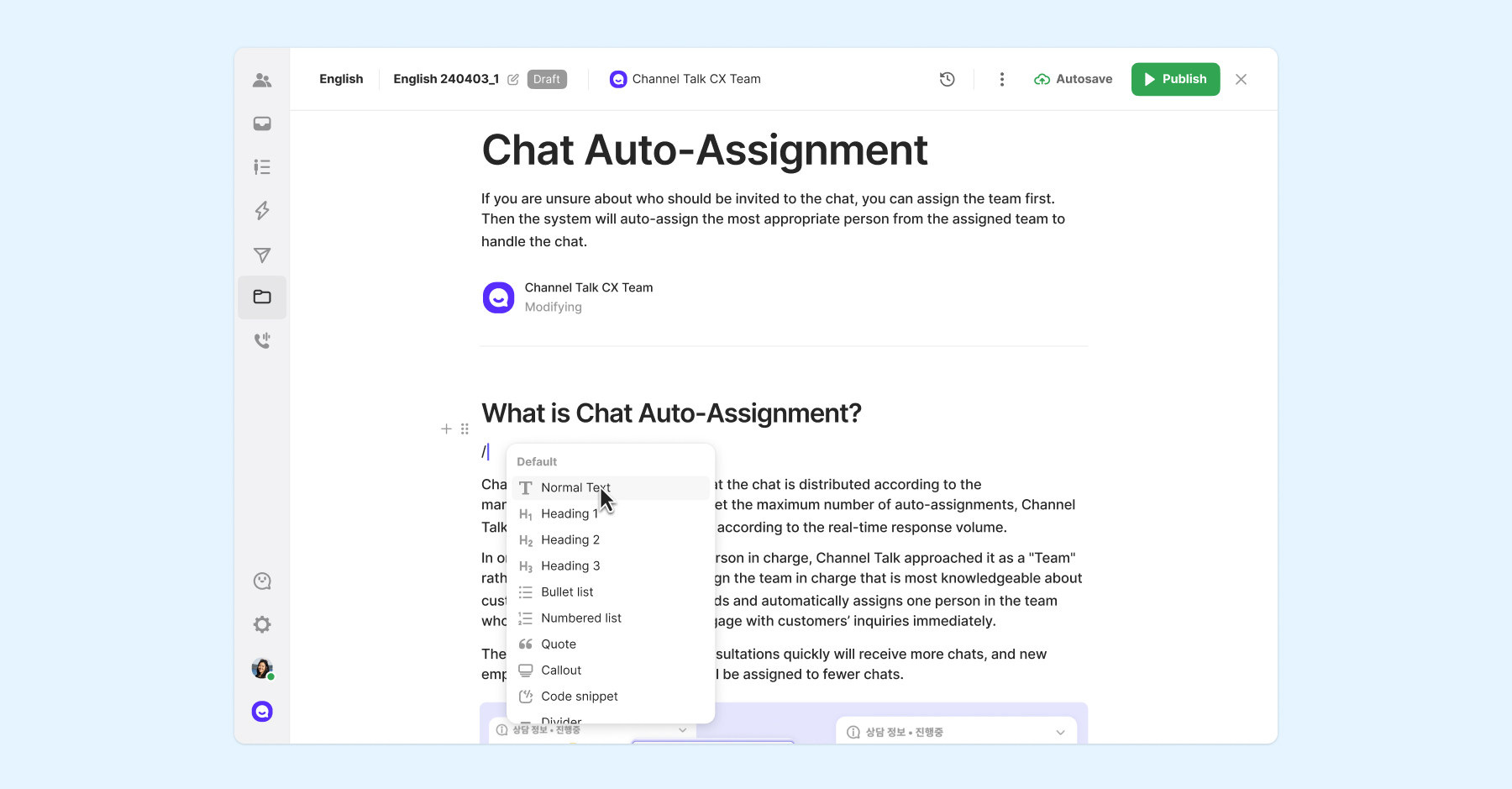Open the list view icon in sidebar
Screen dimensions: 1512x789
click(262, 167)
